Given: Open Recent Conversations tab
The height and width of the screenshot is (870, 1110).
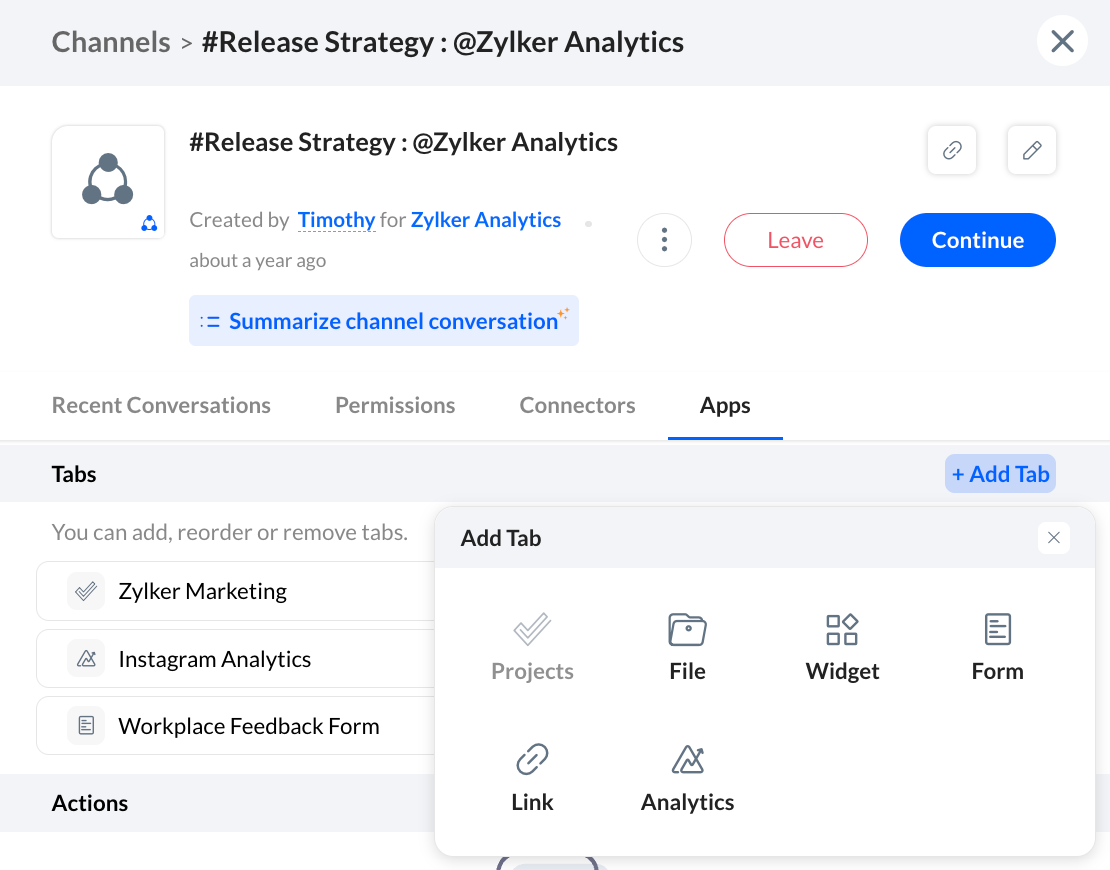Looking at the screenshot, I should [x=161, y=405].
